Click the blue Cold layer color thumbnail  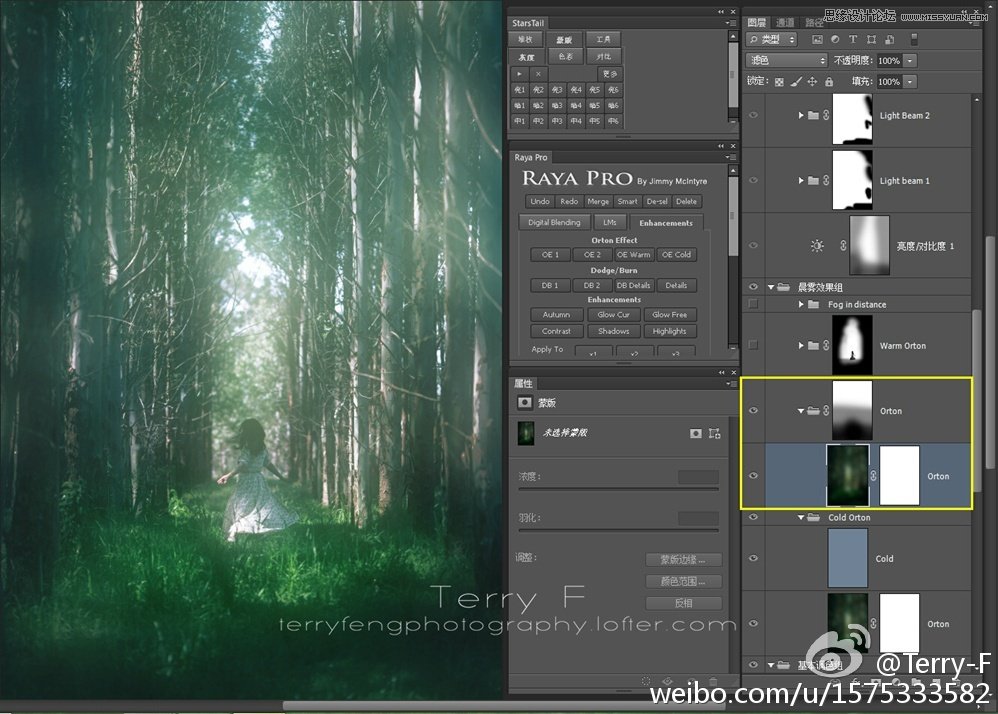(847, 558)
